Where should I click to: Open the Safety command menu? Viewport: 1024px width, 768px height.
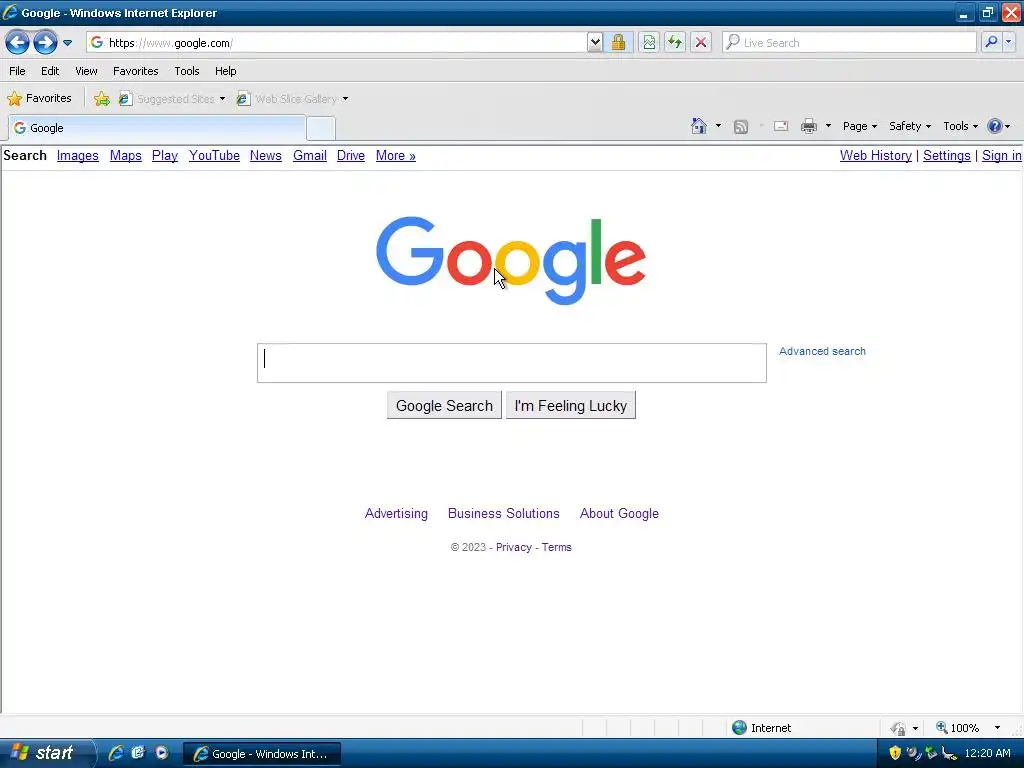[x=910, y=127]
